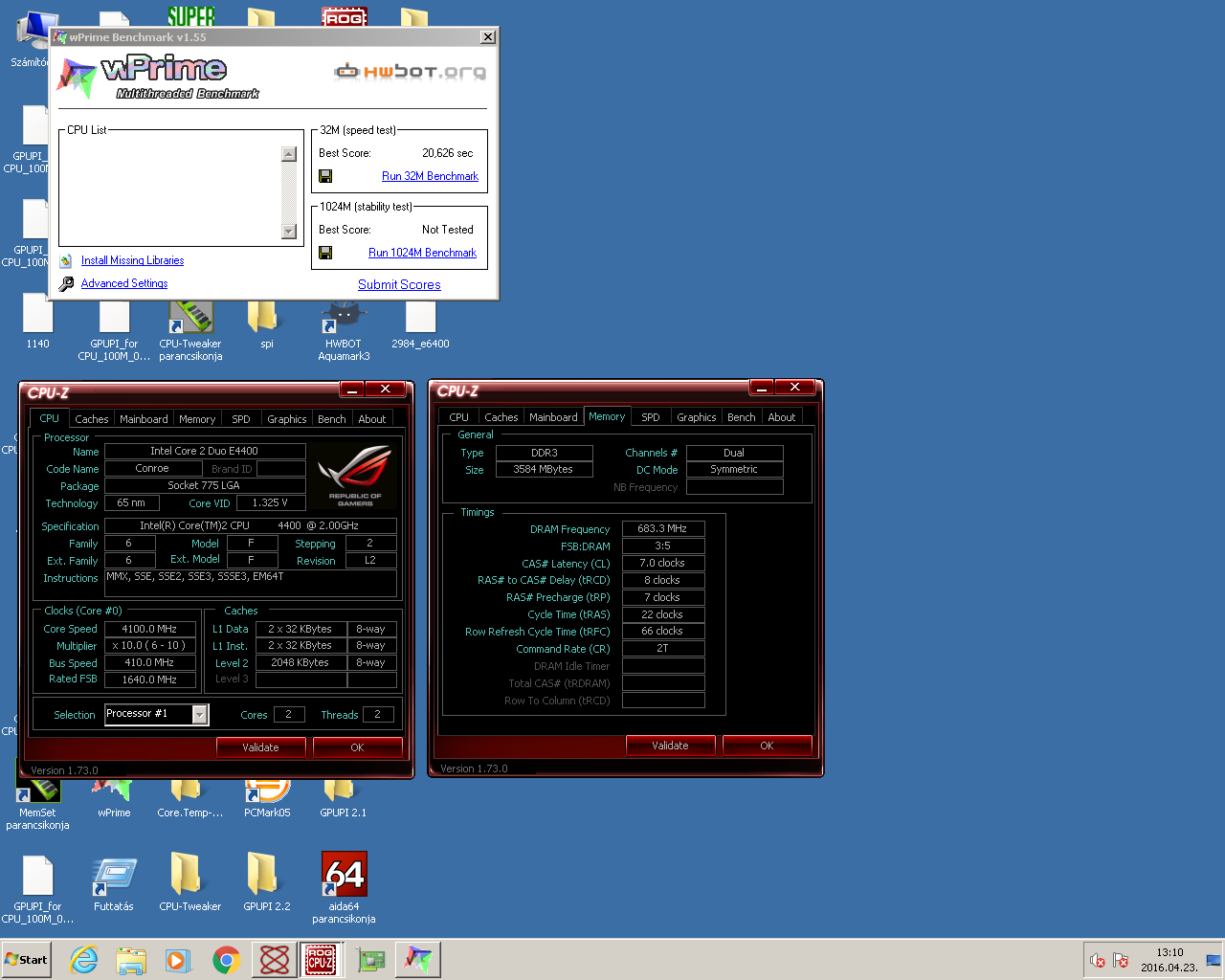Open Google Chrome from the taskbar
Screen dimensions: 1225x980
pos(227,960)
